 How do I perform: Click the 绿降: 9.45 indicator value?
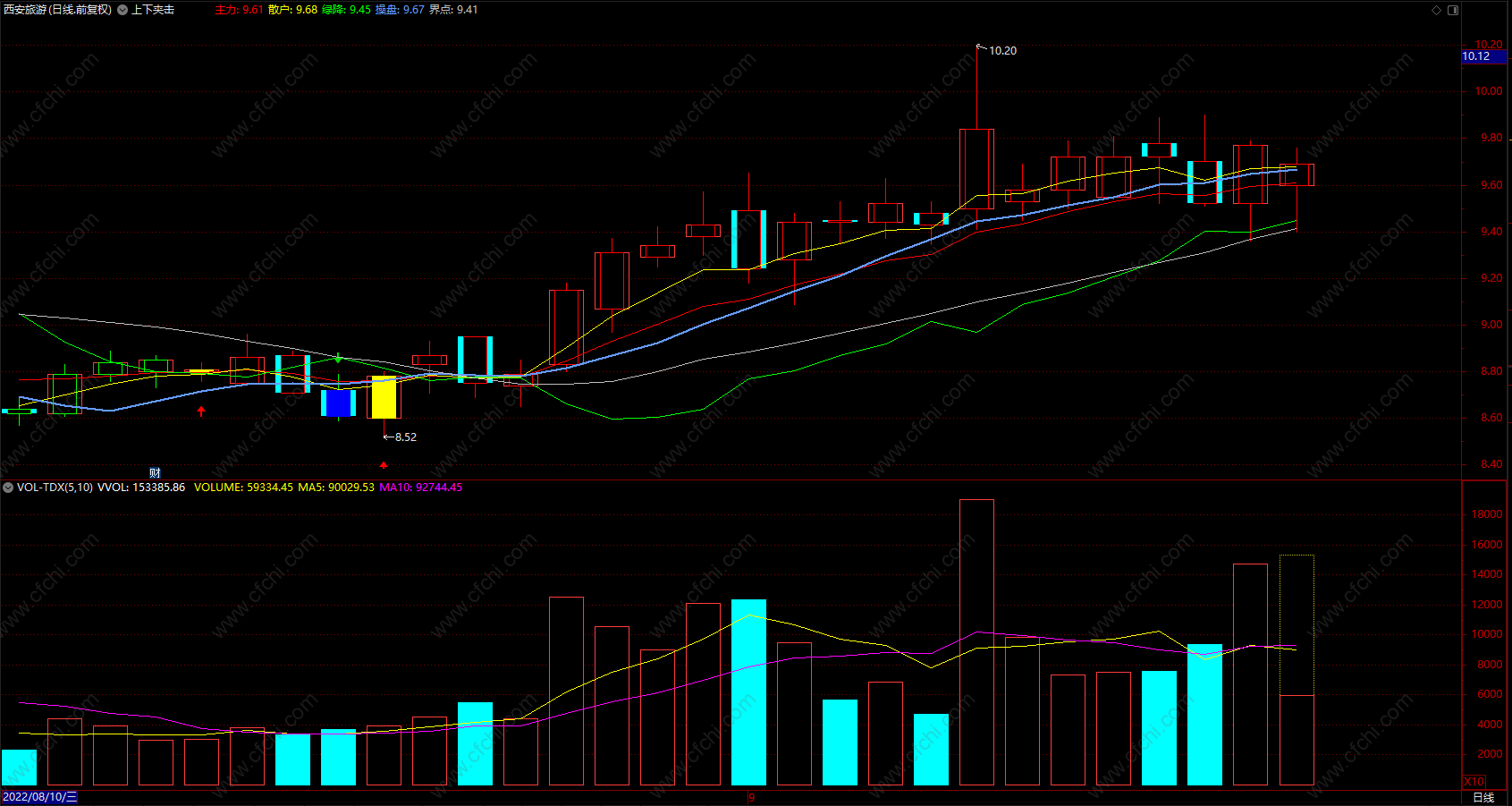click(x=346, y=10)
